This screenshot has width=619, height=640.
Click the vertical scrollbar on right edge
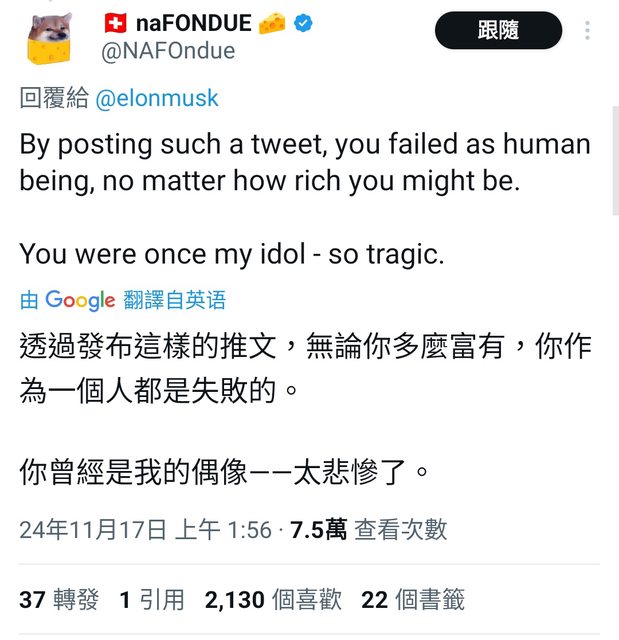[x=615, y=160]
